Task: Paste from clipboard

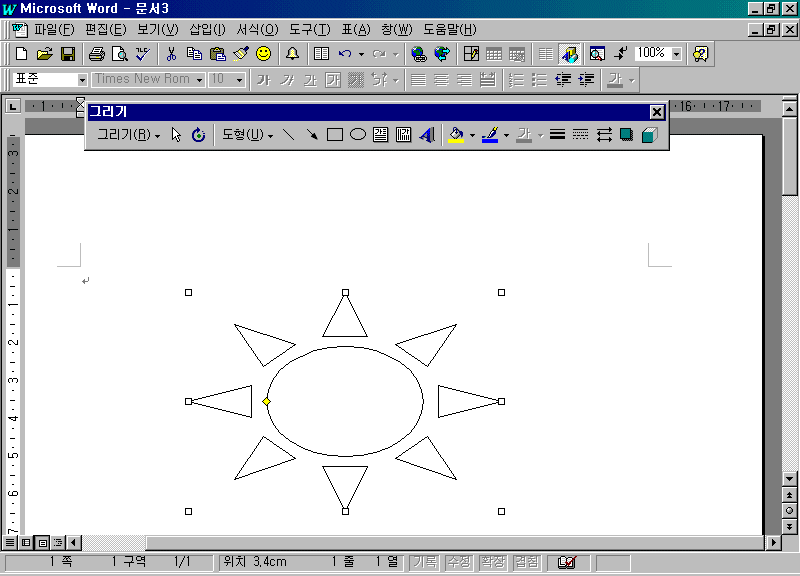Action: pyautogui.click(x=218, y=54)
